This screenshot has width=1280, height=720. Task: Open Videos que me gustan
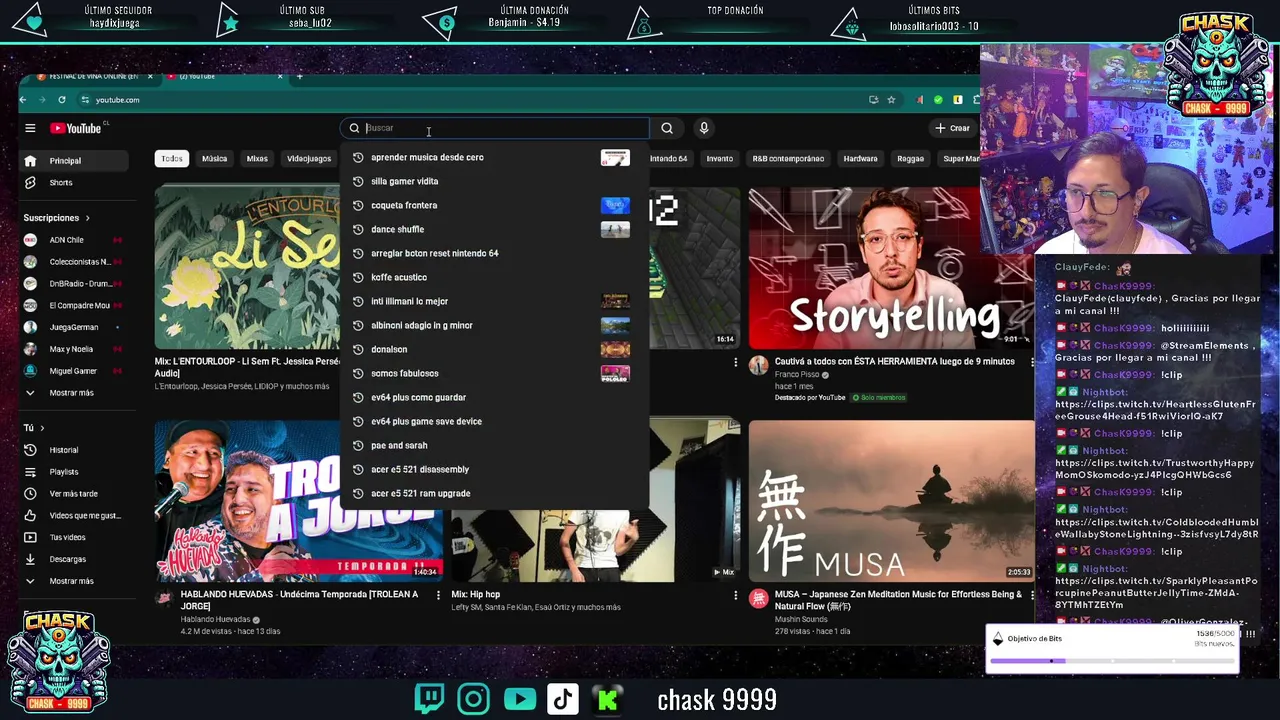pos(75,516)
